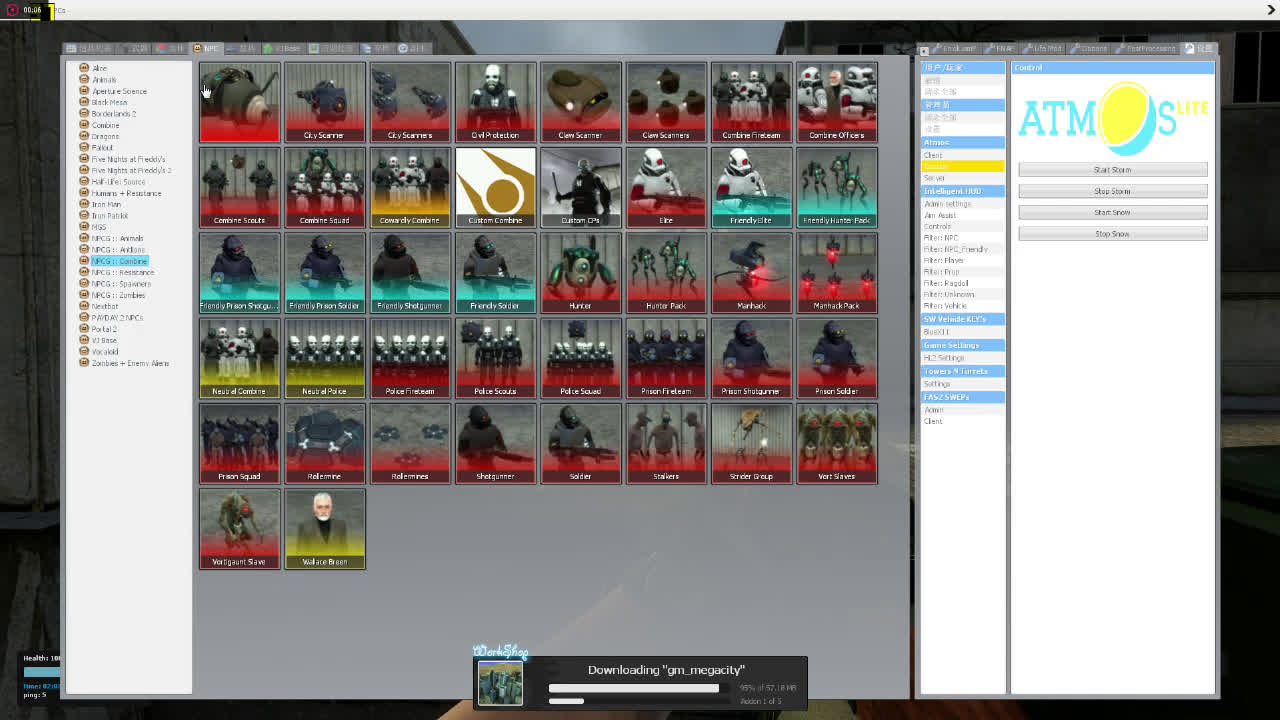Select the Prison Squad icon
Image resolution: width=1280 pixels, height=720 pixels.
point(239,443)
